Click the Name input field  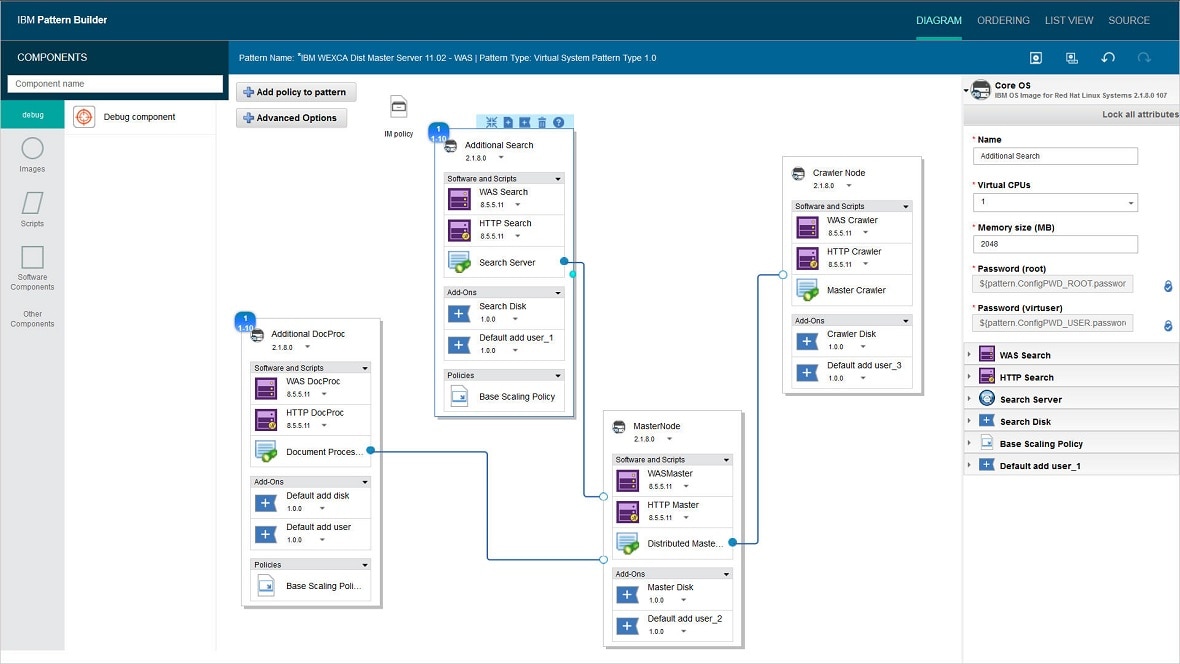point(1055,156)
